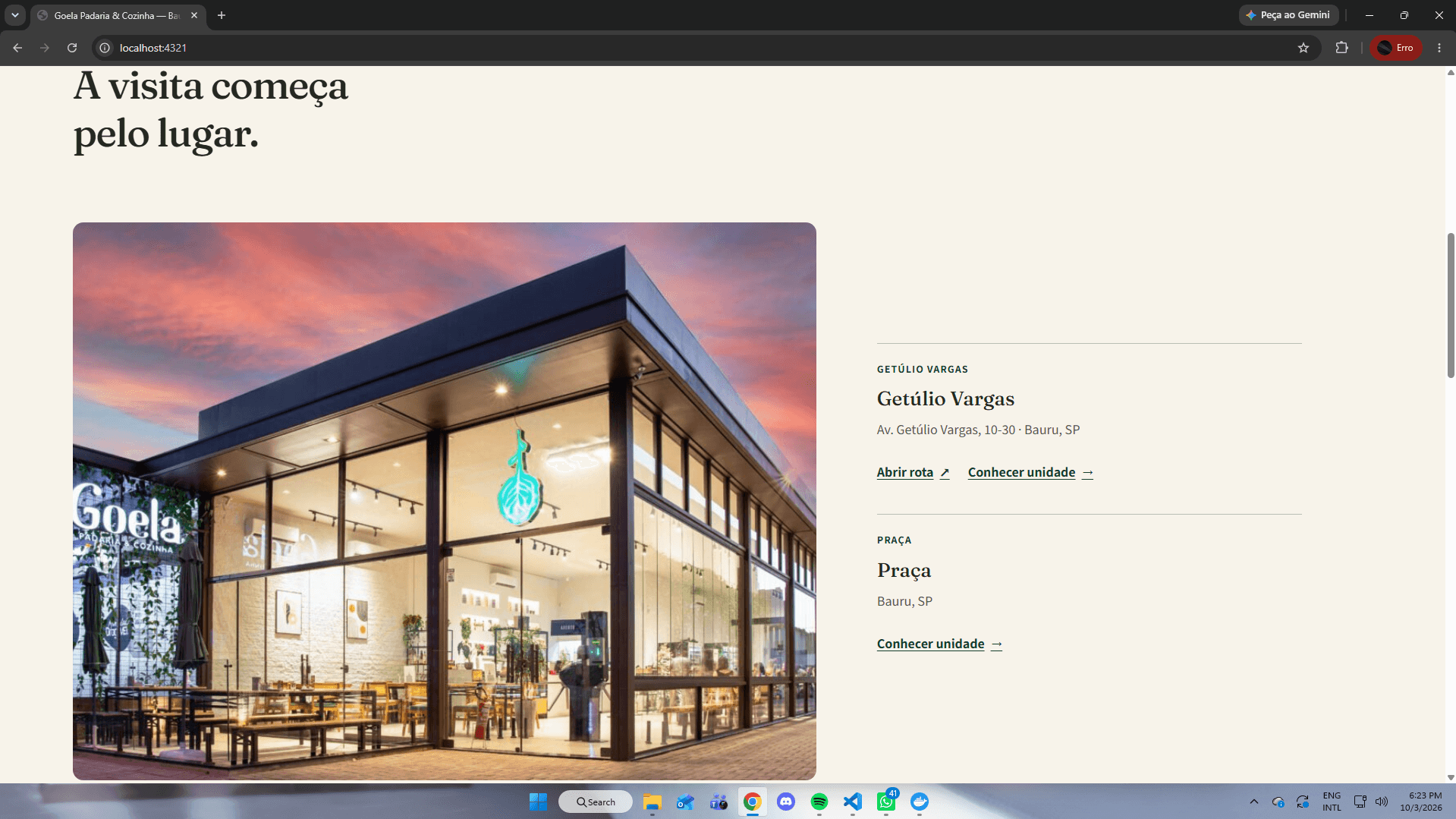Open Conhecer unidade link for Praça
1456x819 pixels.
(x=939, y=644)
